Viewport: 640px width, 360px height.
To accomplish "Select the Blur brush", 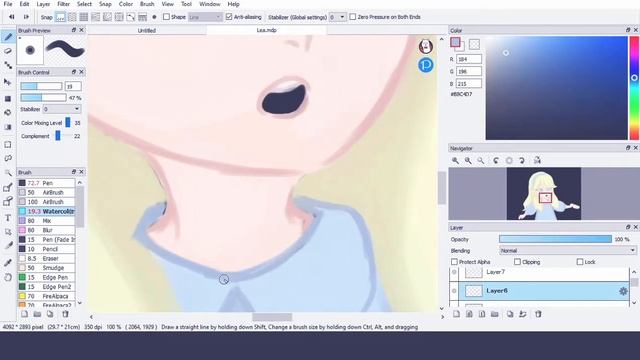I will 46,230.
